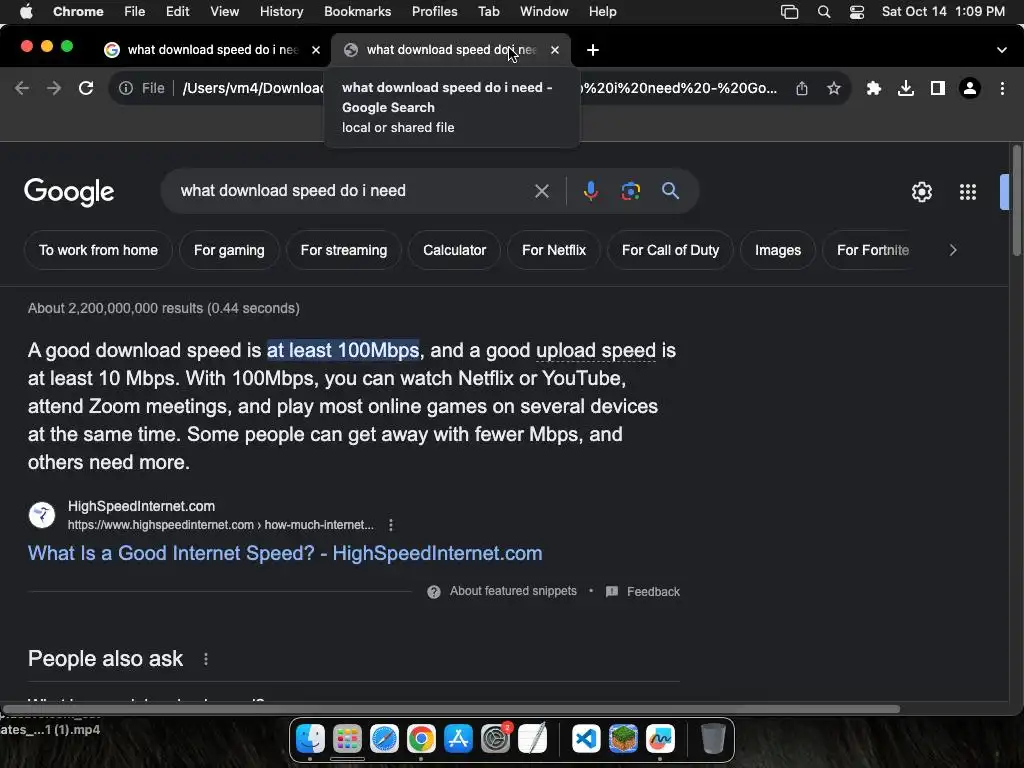Submit search with magnifier icon

click(x=670, y=191)
